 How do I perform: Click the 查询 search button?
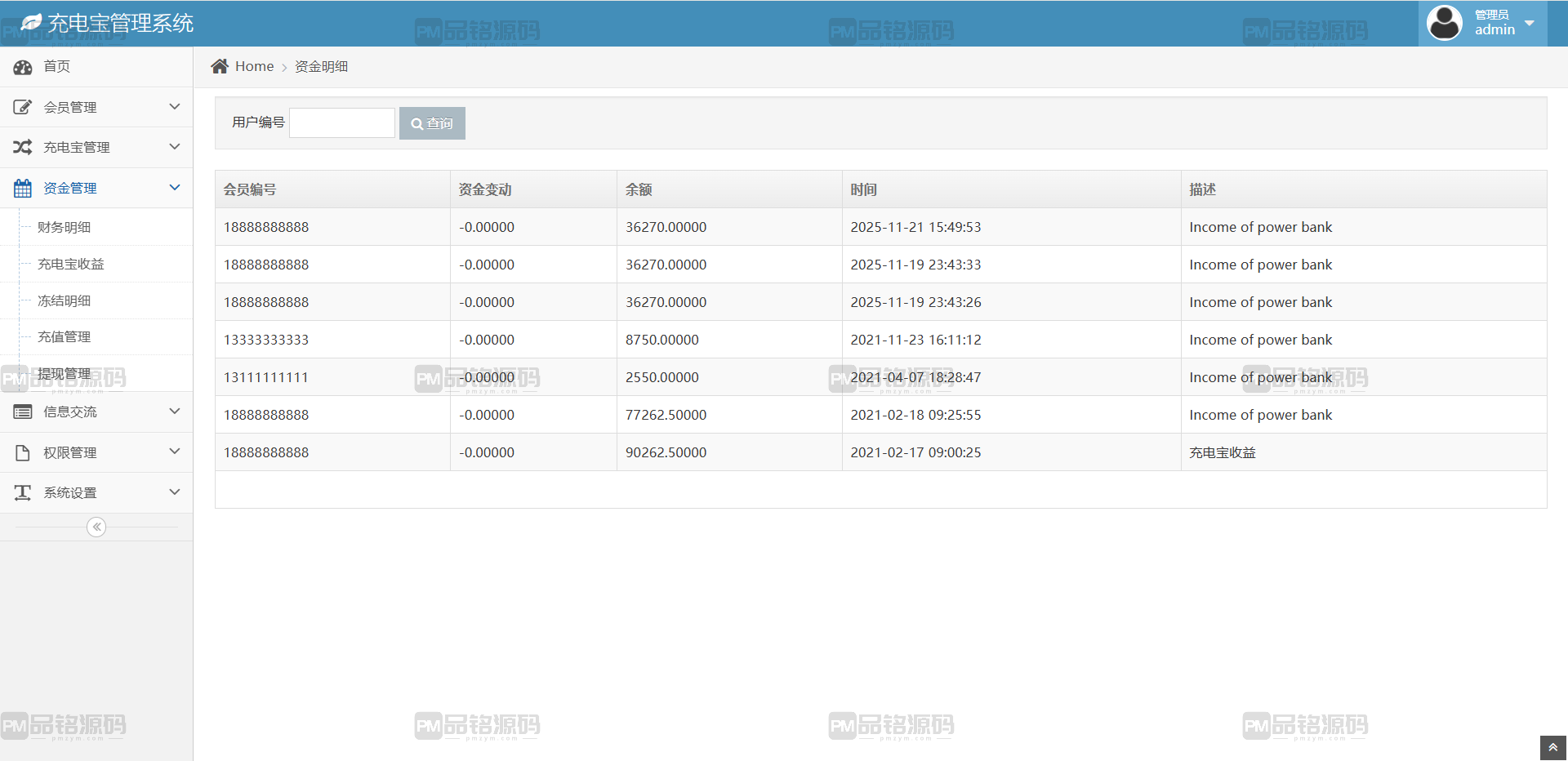[x=432, y=123]
